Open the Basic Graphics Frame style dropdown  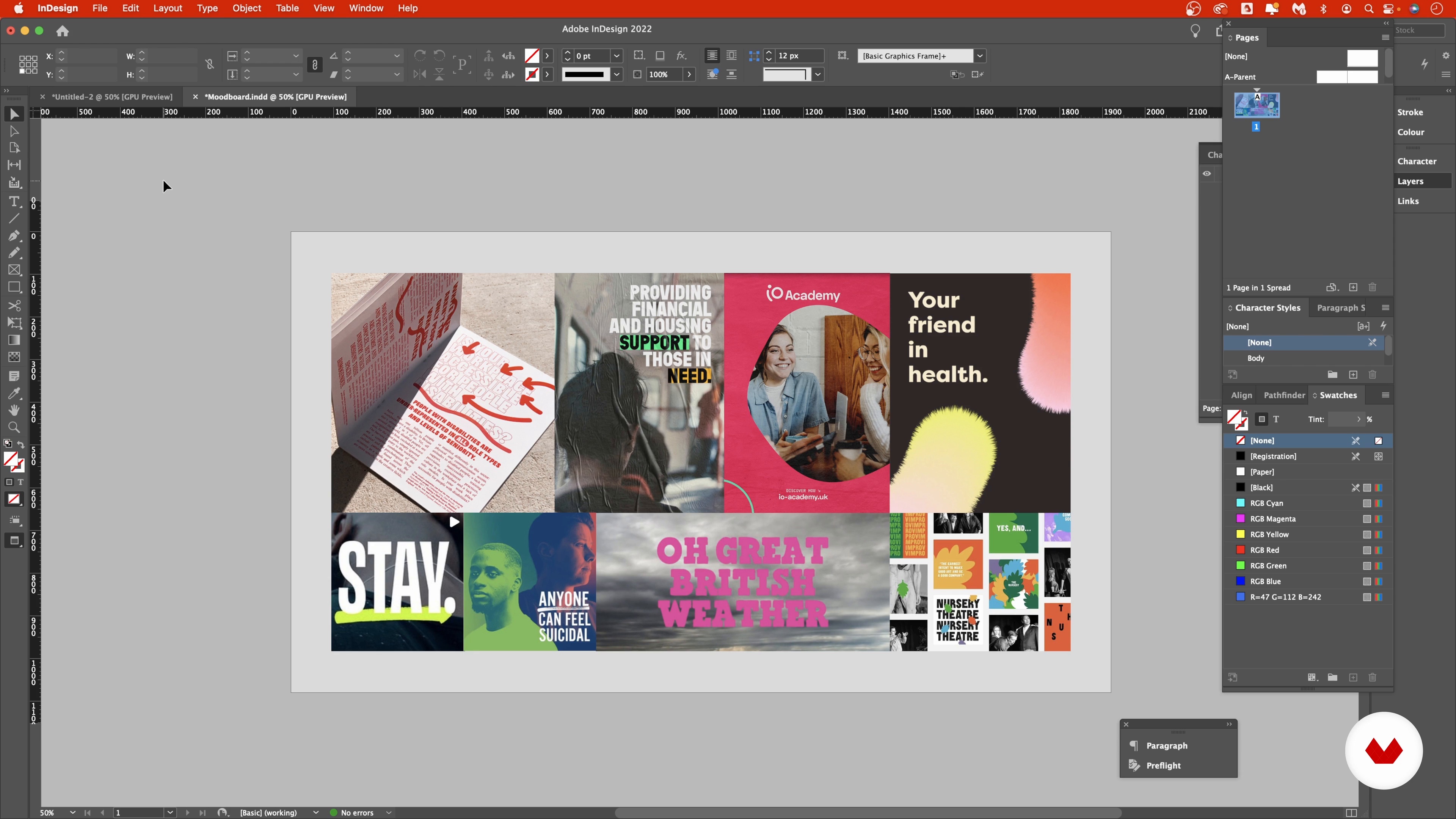[x=980, y=56]
